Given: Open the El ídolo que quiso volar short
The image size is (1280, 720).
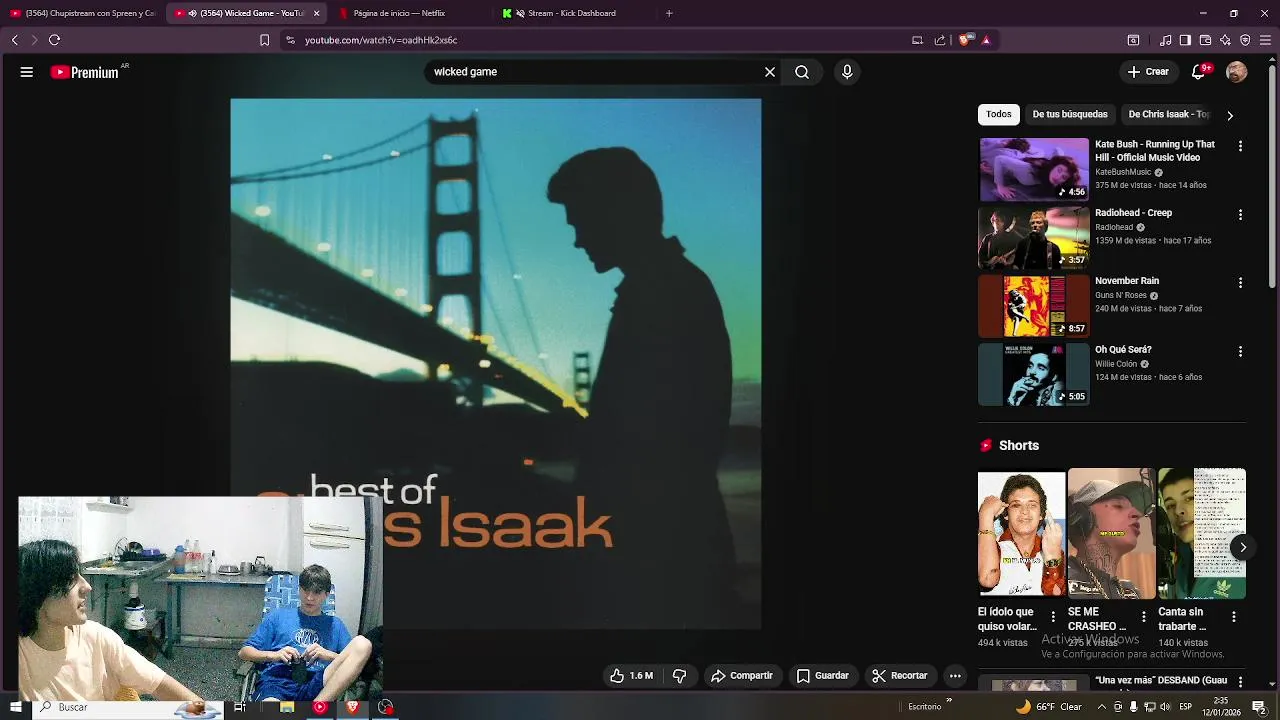Looking at the screenshot, I should (x=1021, y=534).
